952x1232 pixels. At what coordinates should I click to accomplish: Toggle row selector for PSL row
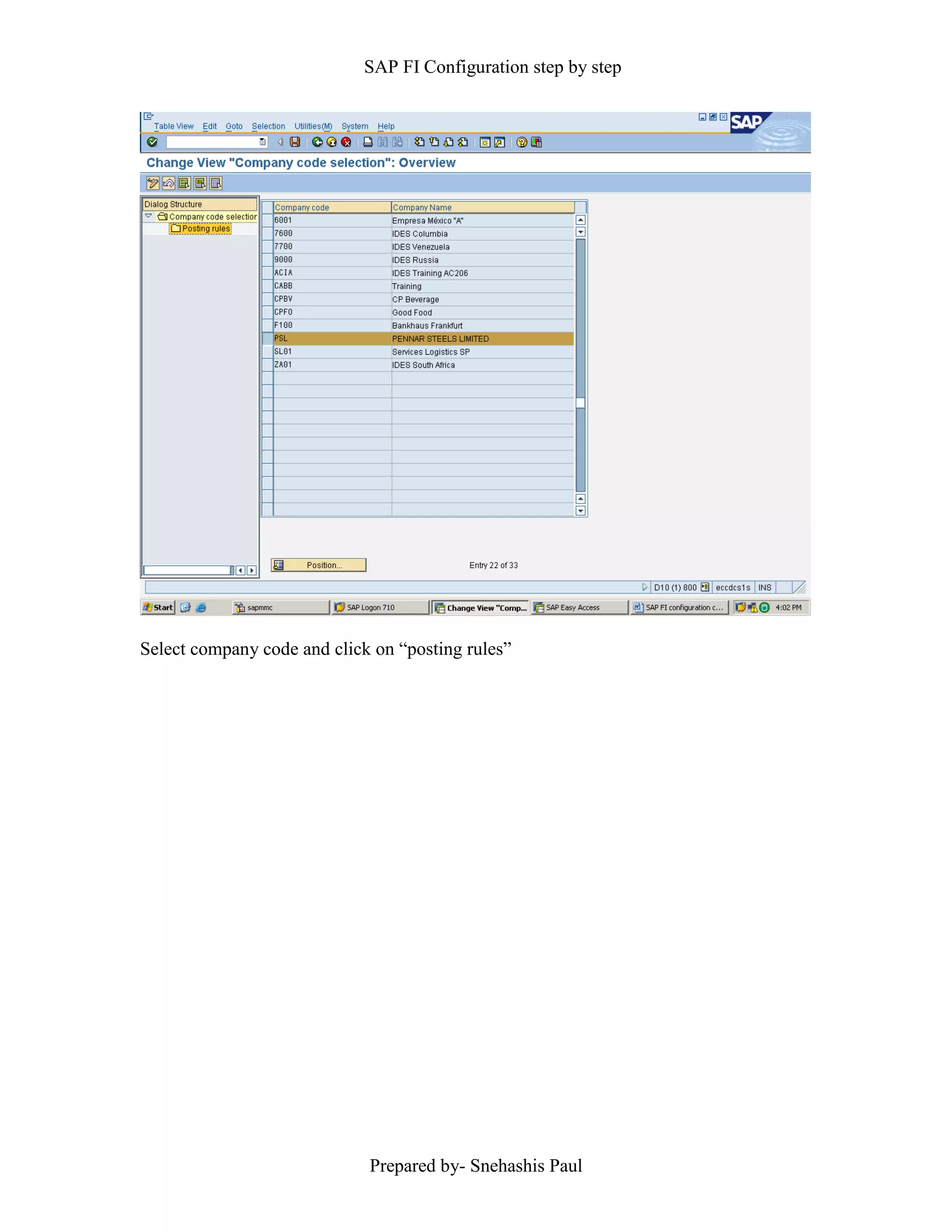pyautogui.click(x=268, y=338)
